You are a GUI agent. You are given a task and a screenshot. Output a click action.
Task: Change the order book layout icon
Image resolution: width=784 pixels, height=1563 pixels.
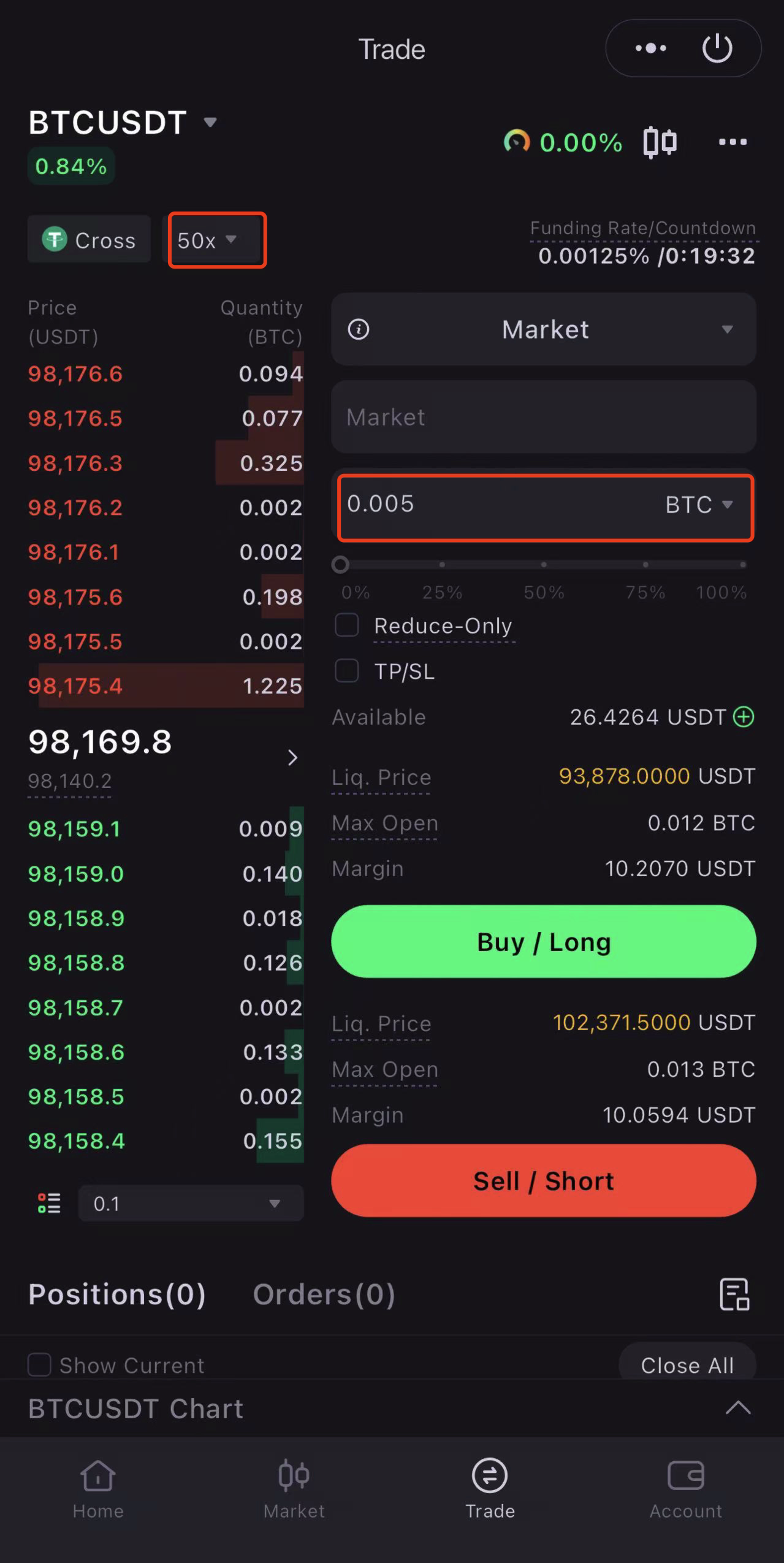point(49,1203)
